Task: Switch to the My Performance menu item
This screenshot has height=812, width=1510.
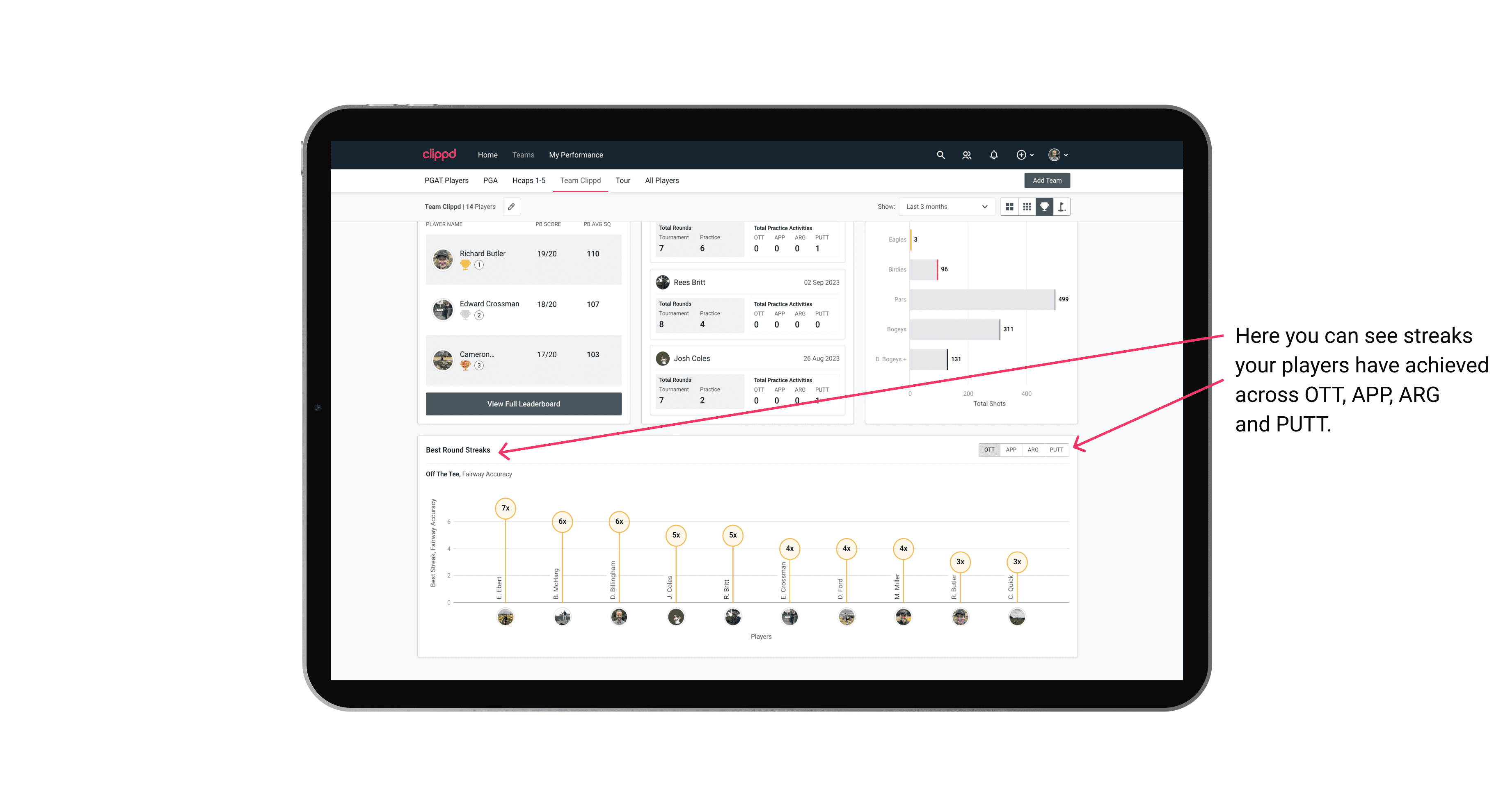Action: click(x=578, y=154)
